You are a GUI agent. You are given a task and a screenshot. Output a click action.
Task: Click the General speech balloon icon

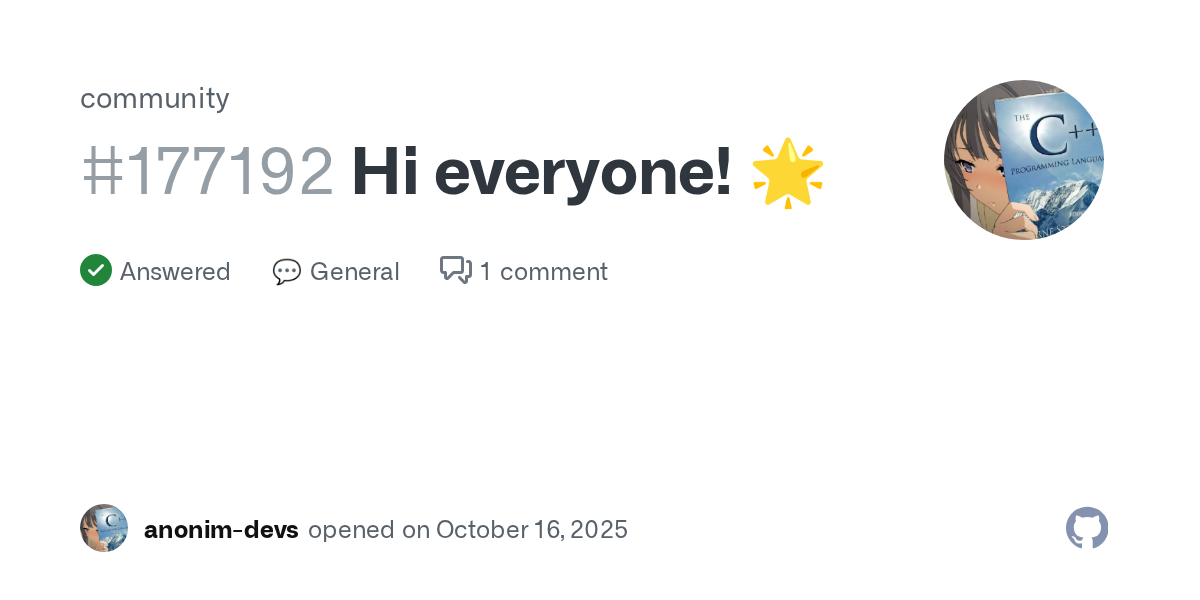[x=287, y=272]
